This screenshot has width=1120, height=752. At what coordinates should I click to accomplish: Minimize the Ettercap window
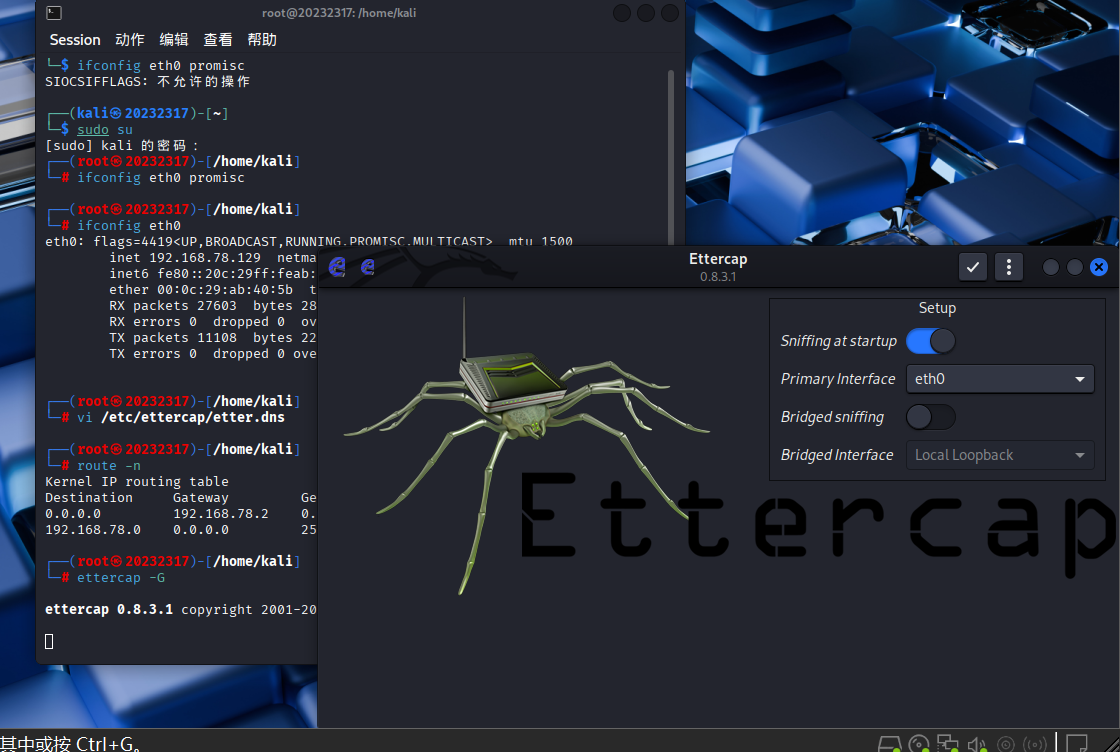(1051, 267)
